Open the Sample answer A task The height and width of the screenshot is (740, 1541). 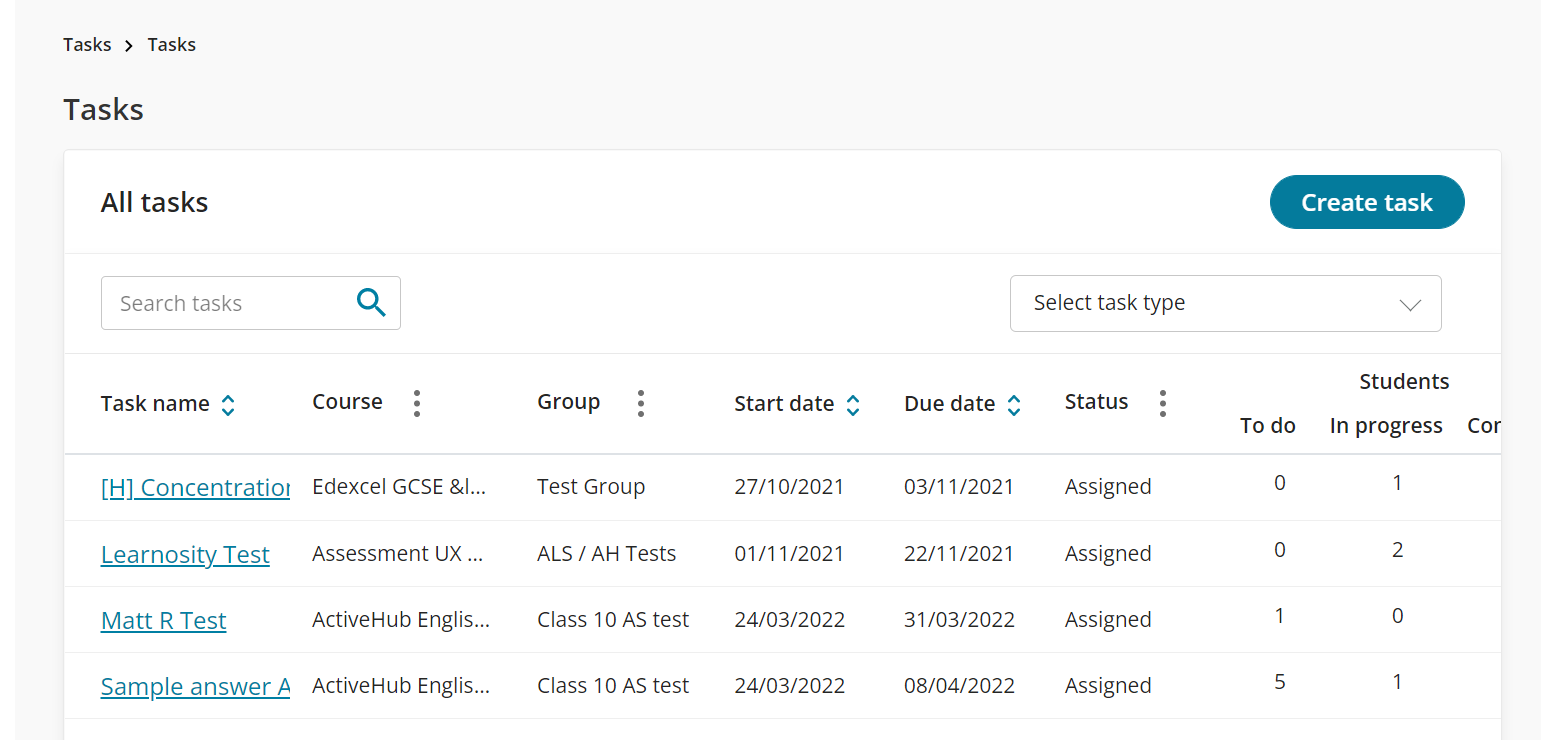[195, 686]
